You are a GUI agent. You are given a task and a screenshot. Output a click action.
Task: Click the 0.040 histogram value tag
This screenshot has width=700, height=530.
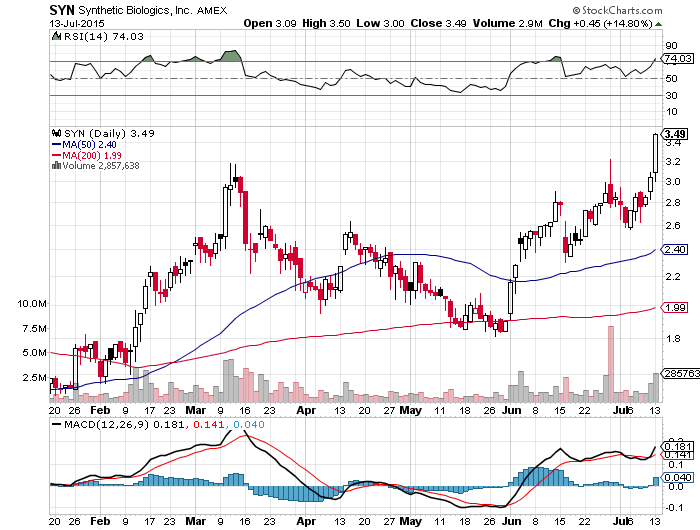[678, 477]
